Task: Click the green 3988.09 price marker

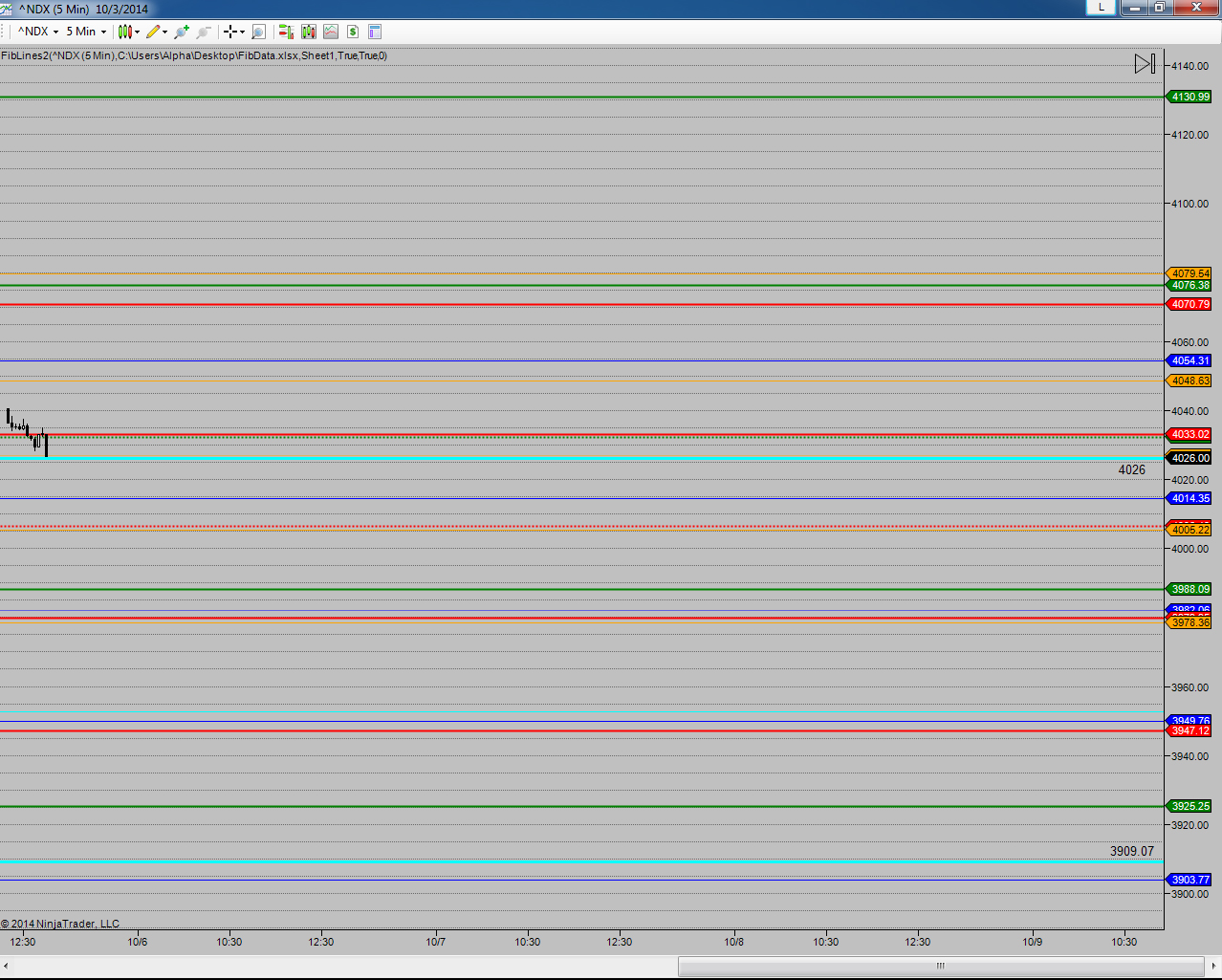Action: [x=1189, y=589]
